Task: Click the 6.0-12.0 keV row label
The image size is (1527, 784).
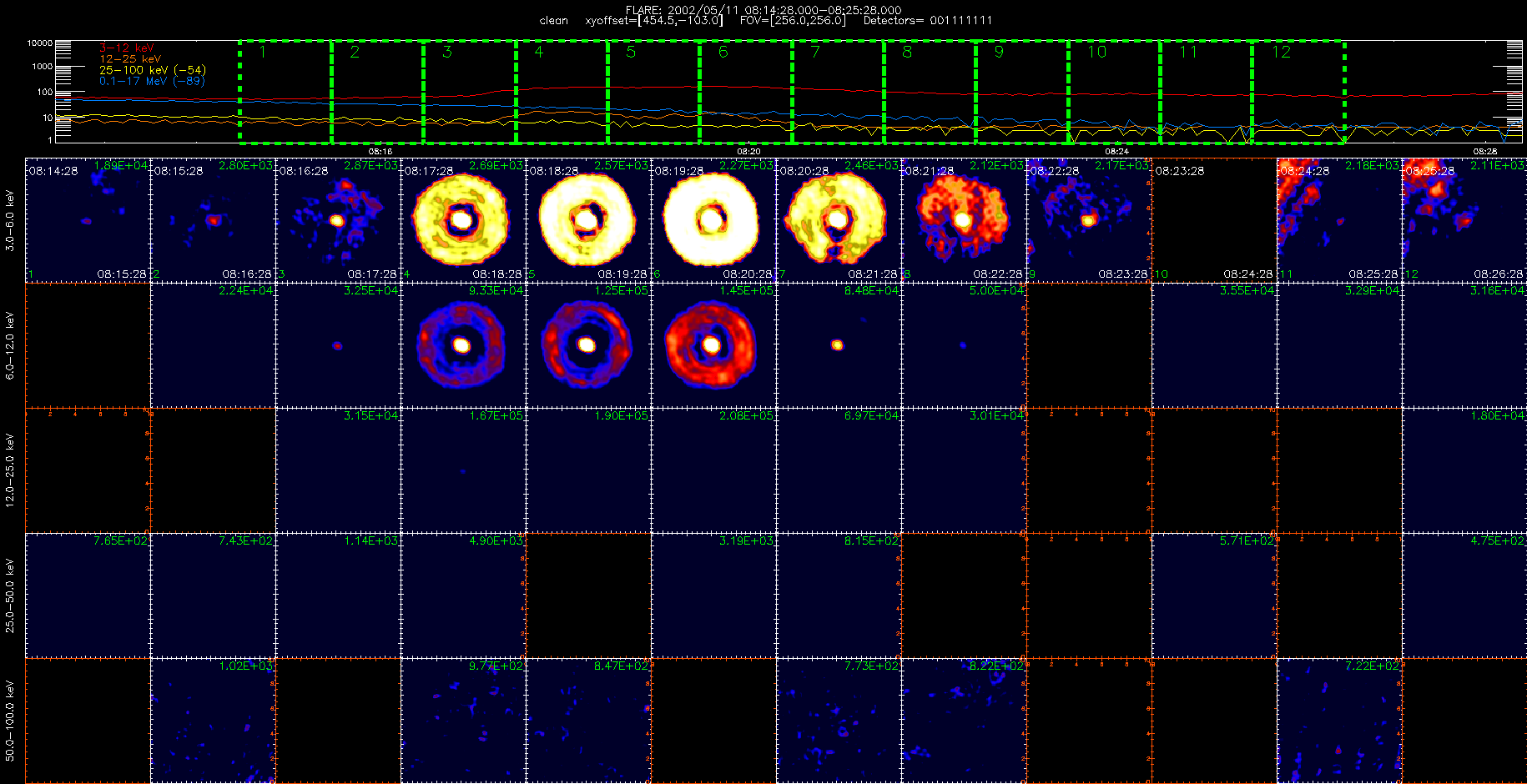Action: tap(10, 345)
